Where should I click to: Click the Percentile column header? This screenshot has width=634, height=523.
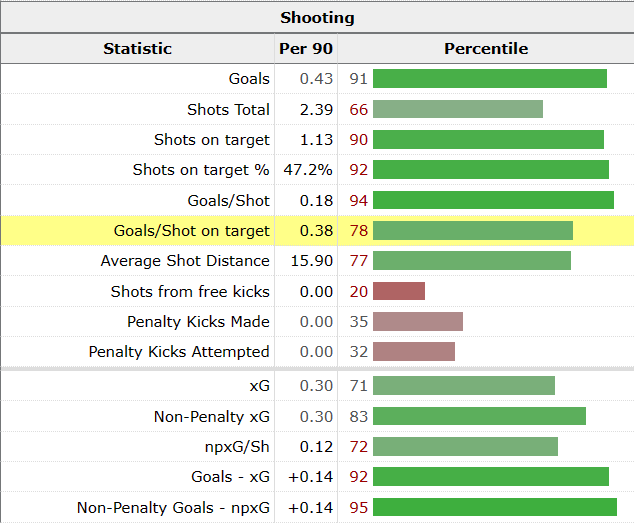point(486,48)
